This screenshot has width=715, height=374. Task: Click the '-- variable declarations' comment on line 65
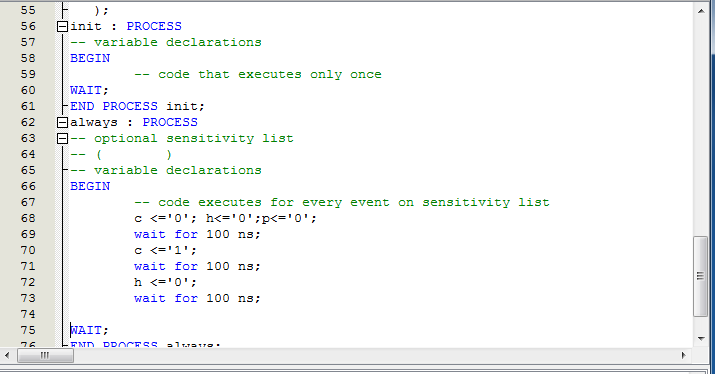166,170
